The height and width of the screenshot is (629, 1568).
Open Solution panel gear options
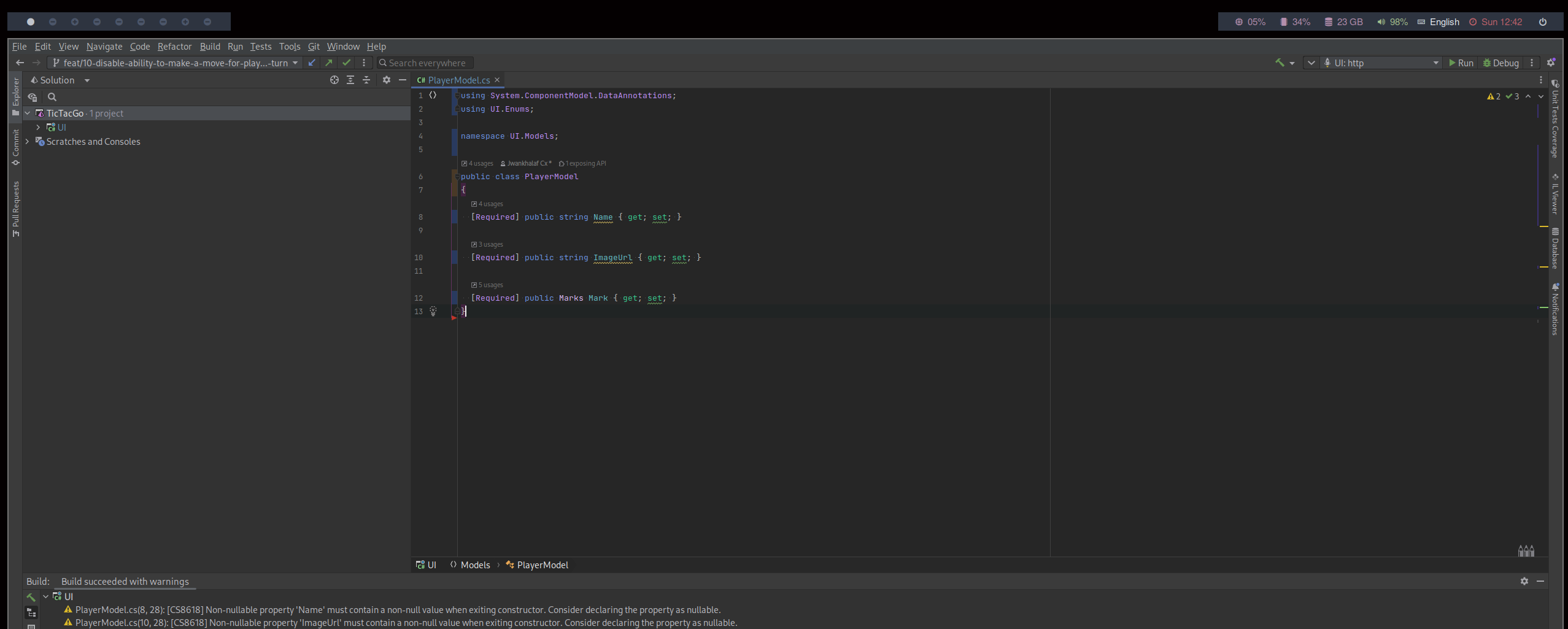click(x=387, y=80)
